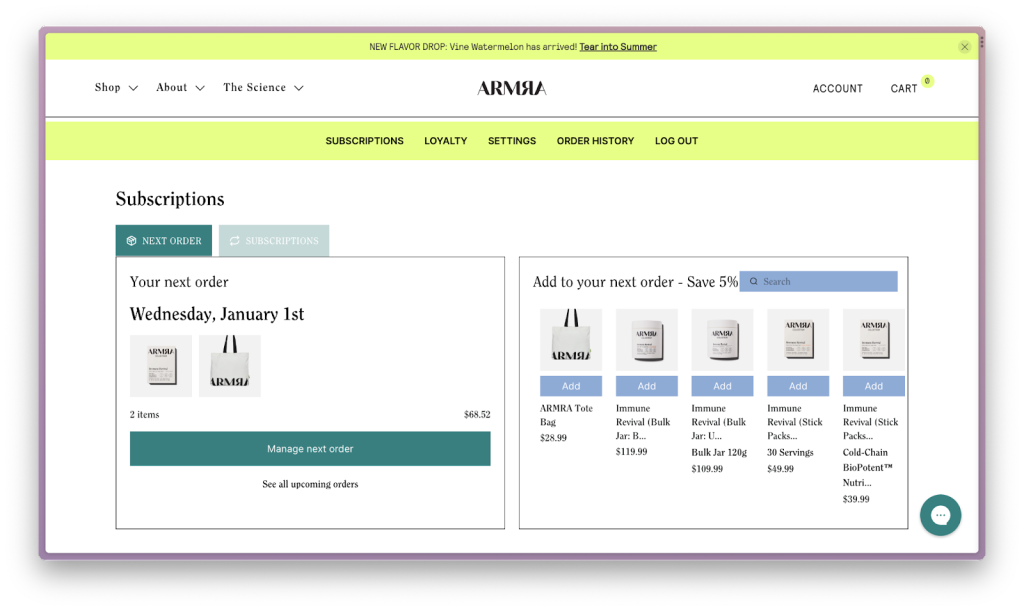Click the Search products field
The image size is (1024, 611).
818,281
